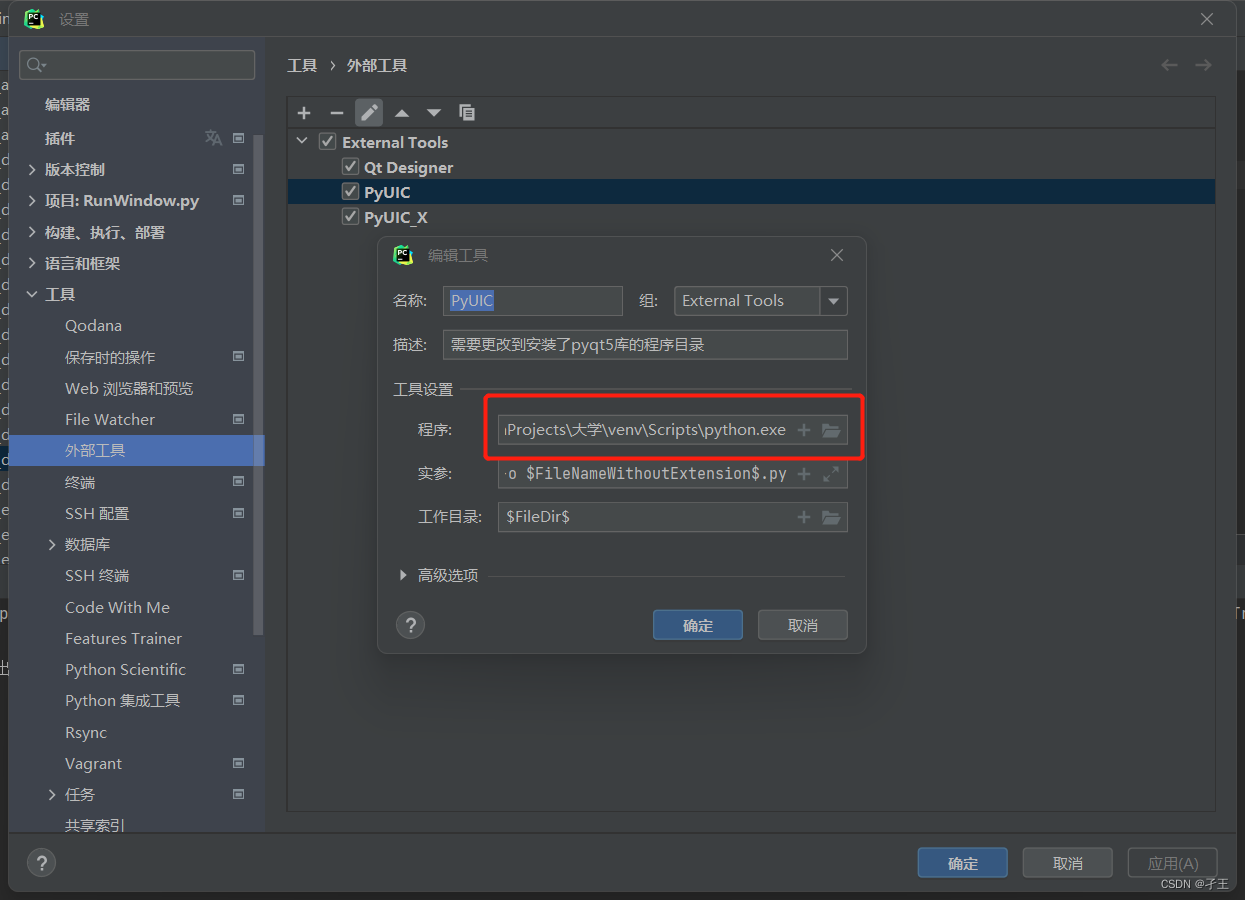Insert a macro into the arguments field

point(804,473)
